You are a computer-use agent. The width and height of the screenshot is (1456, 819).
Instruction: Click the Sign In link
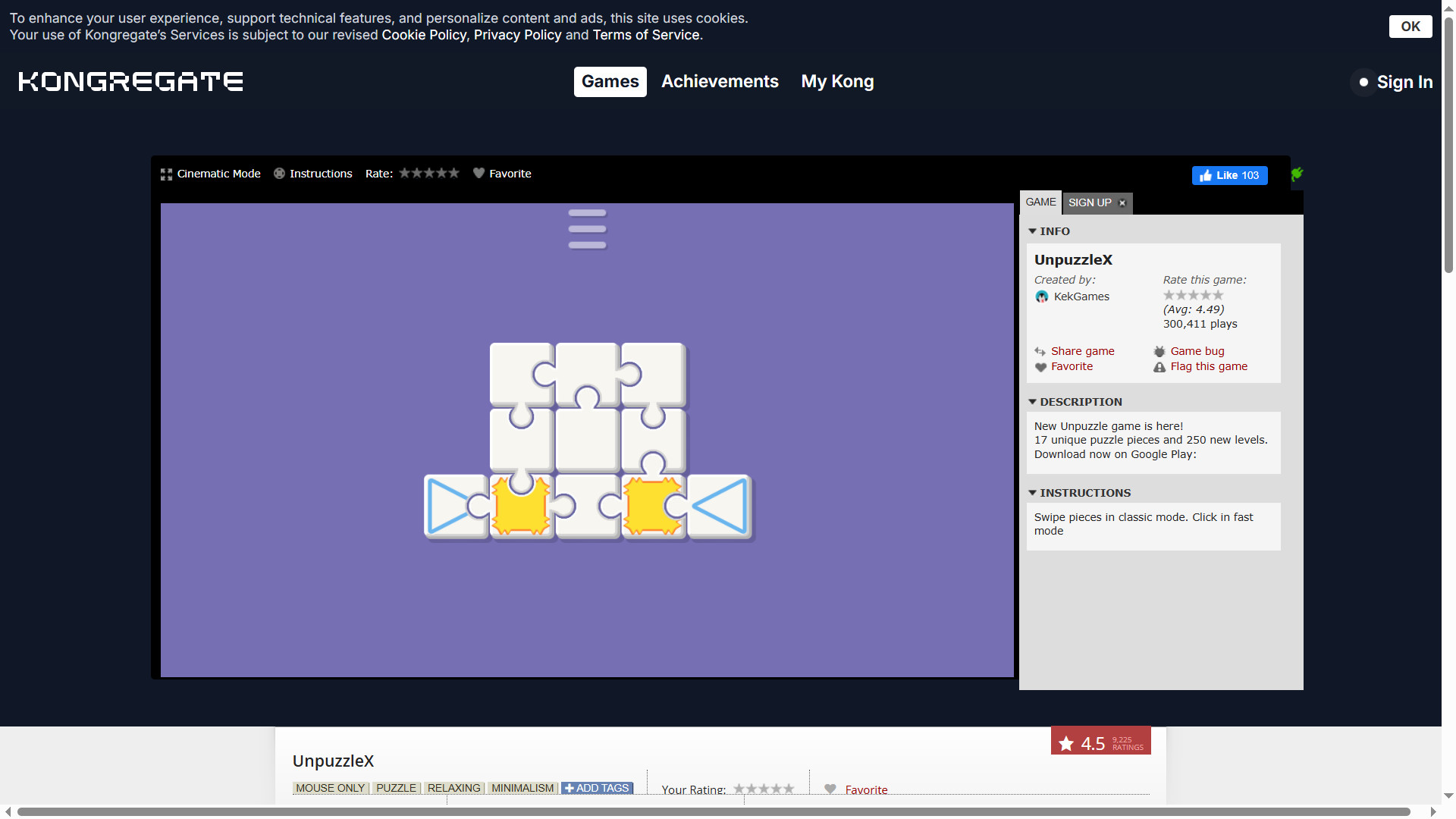[x=1404, y=82]
